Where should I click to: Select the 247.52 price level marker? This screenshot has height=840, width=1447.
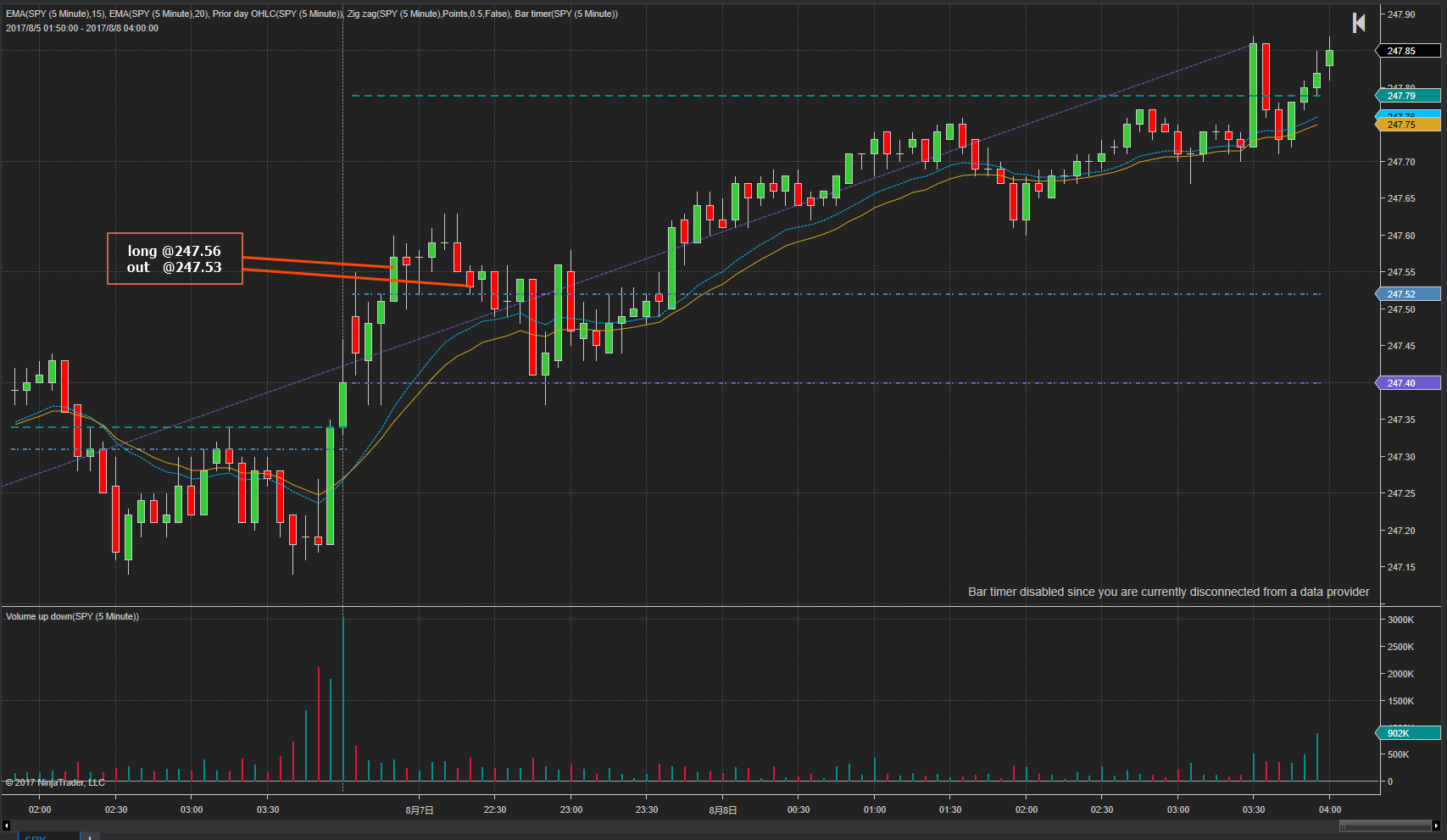coord(1407,294)
